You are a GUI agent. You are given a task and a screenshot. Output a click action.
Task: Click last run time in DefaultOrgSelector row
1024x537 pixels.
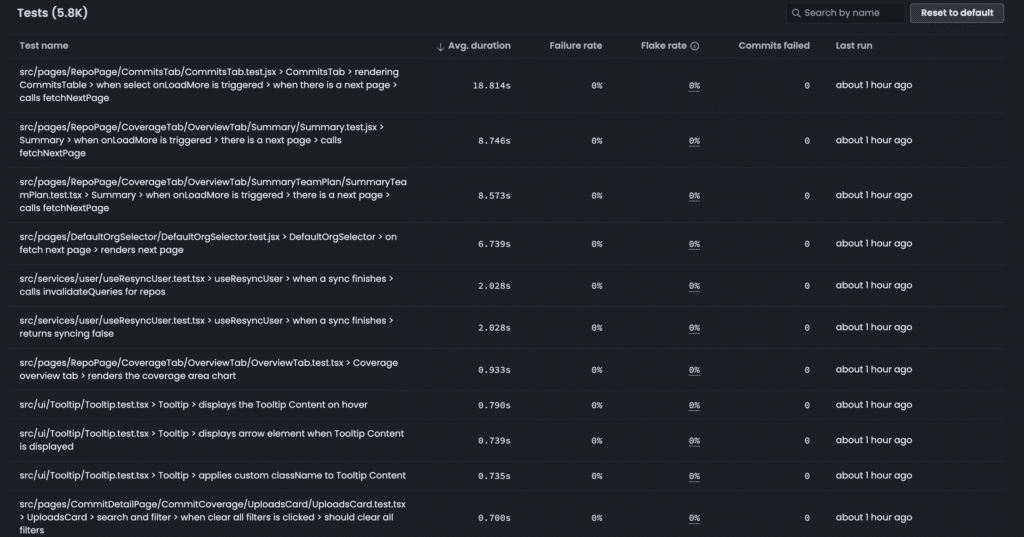[x=874, y=243]
